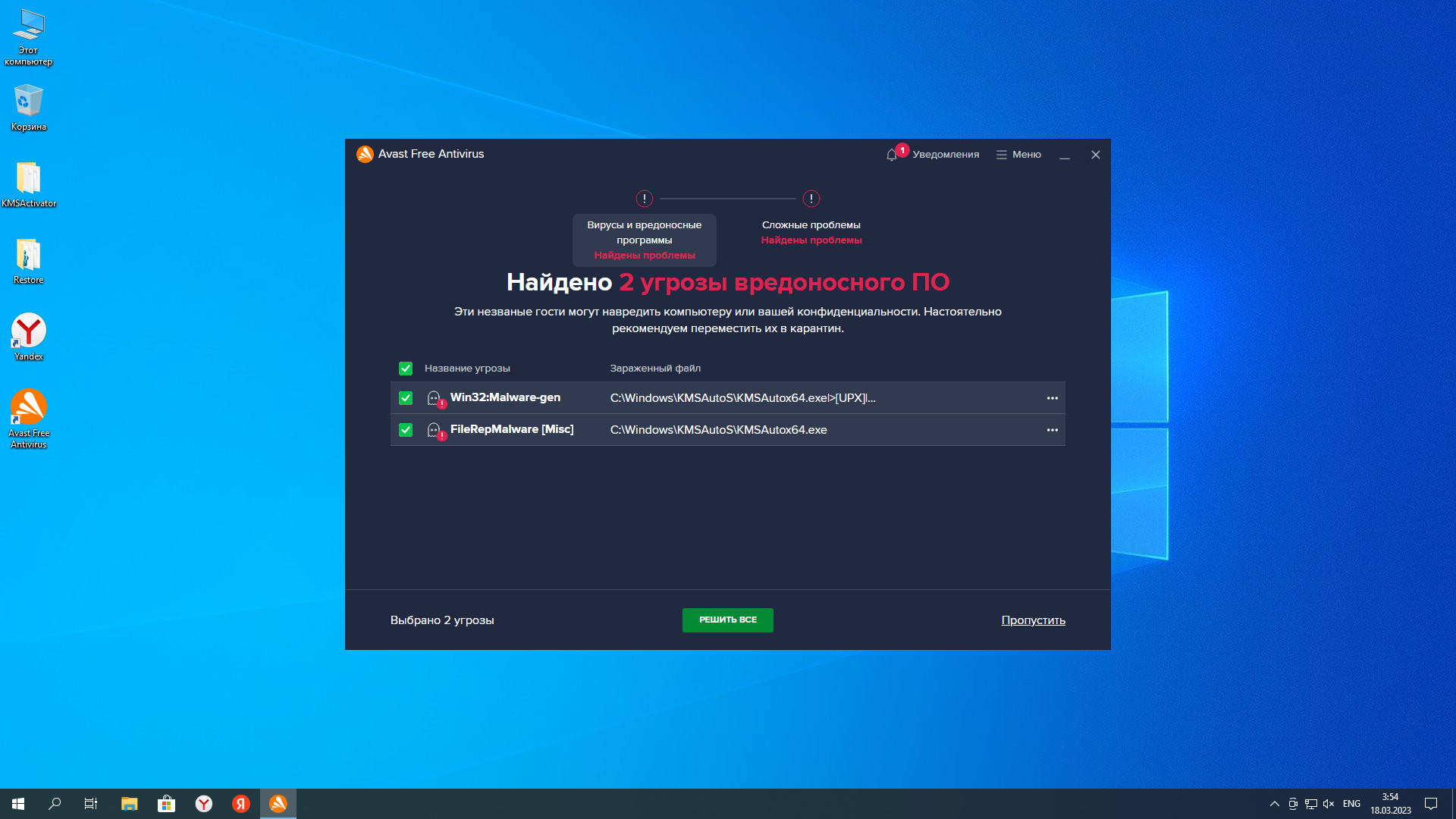Open more options for FileRepMalware row
Viewport: 1456px width, 819px height.
tap(1053, 430)
